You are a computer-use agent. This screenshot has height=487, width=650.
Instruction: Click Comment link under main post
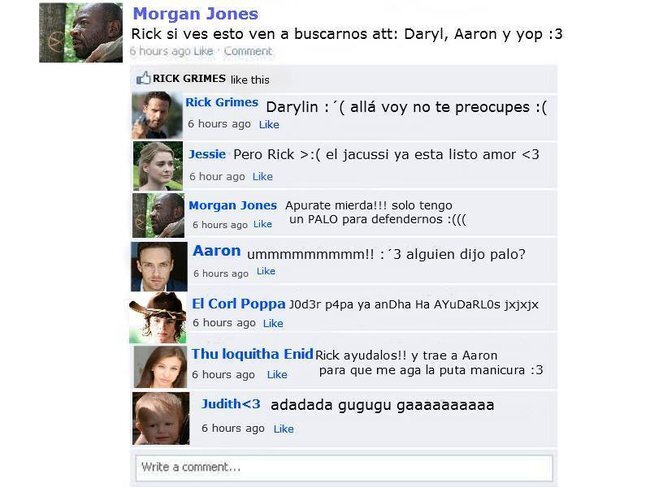click(248, 51)
